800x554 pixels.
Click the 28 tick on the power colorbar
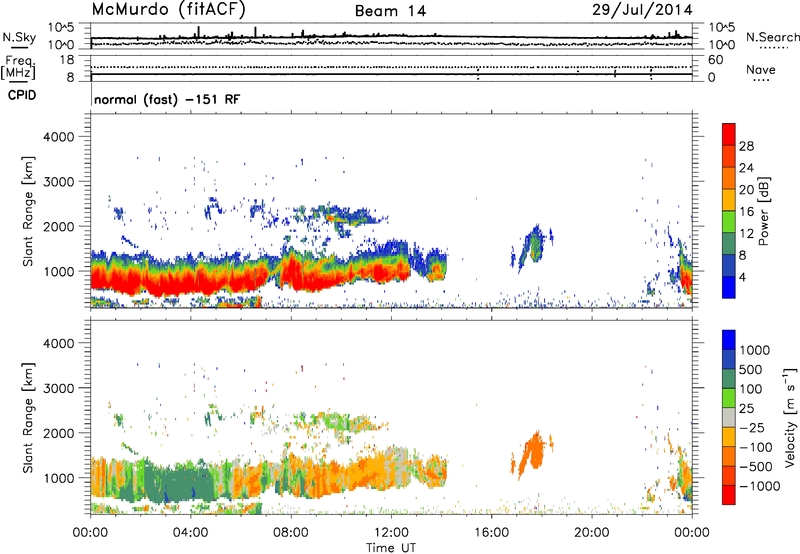click(746, 146)
